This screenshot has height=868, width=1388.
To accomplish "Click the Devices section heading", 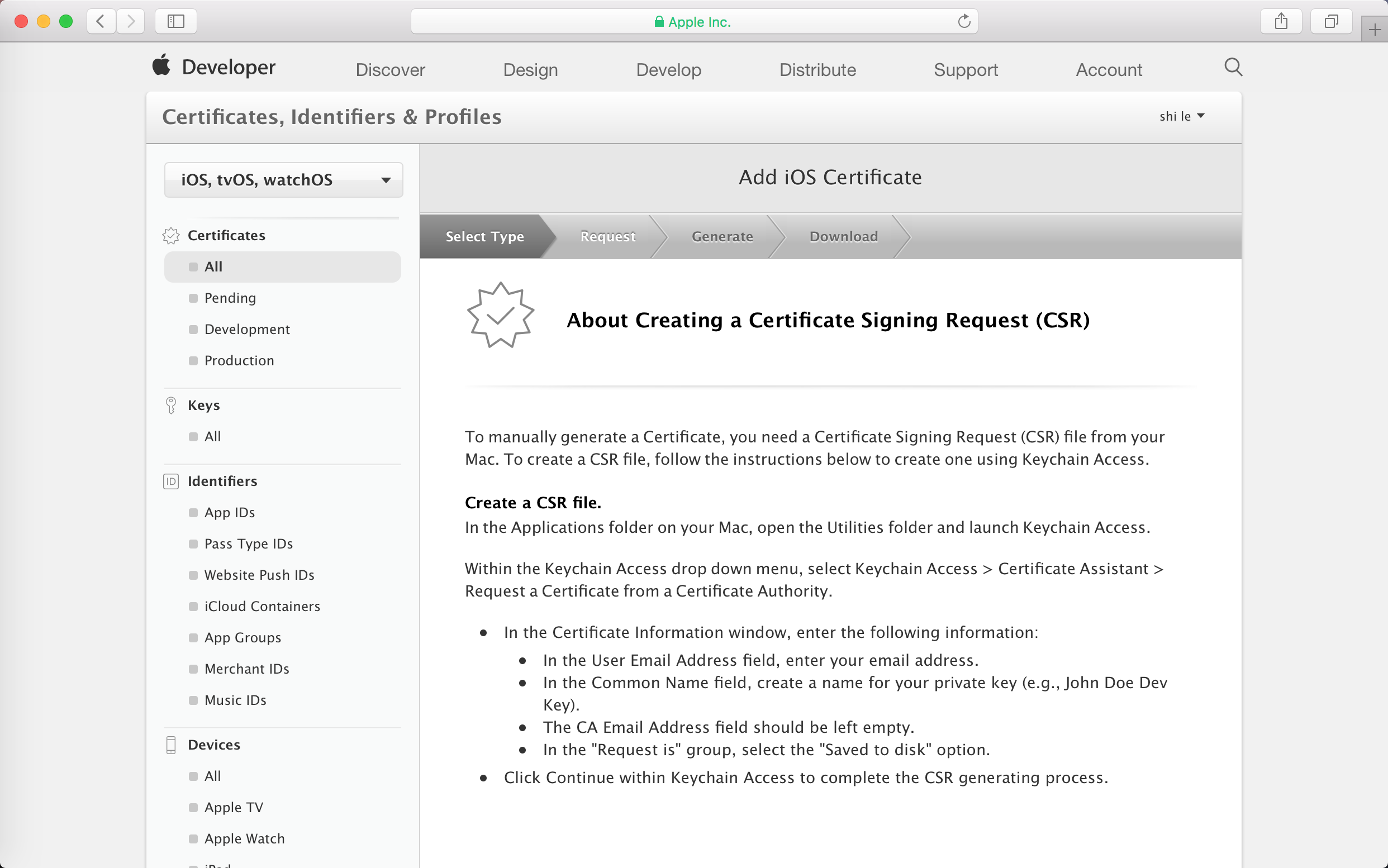I will click(213, 745).
